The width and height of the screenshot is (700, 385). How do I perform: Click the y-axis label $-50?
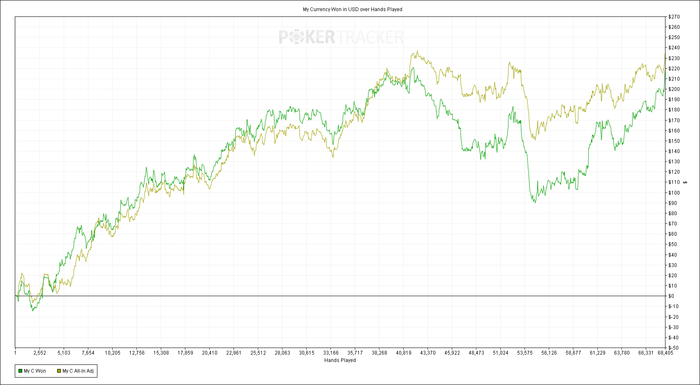(x=673, y=347)
